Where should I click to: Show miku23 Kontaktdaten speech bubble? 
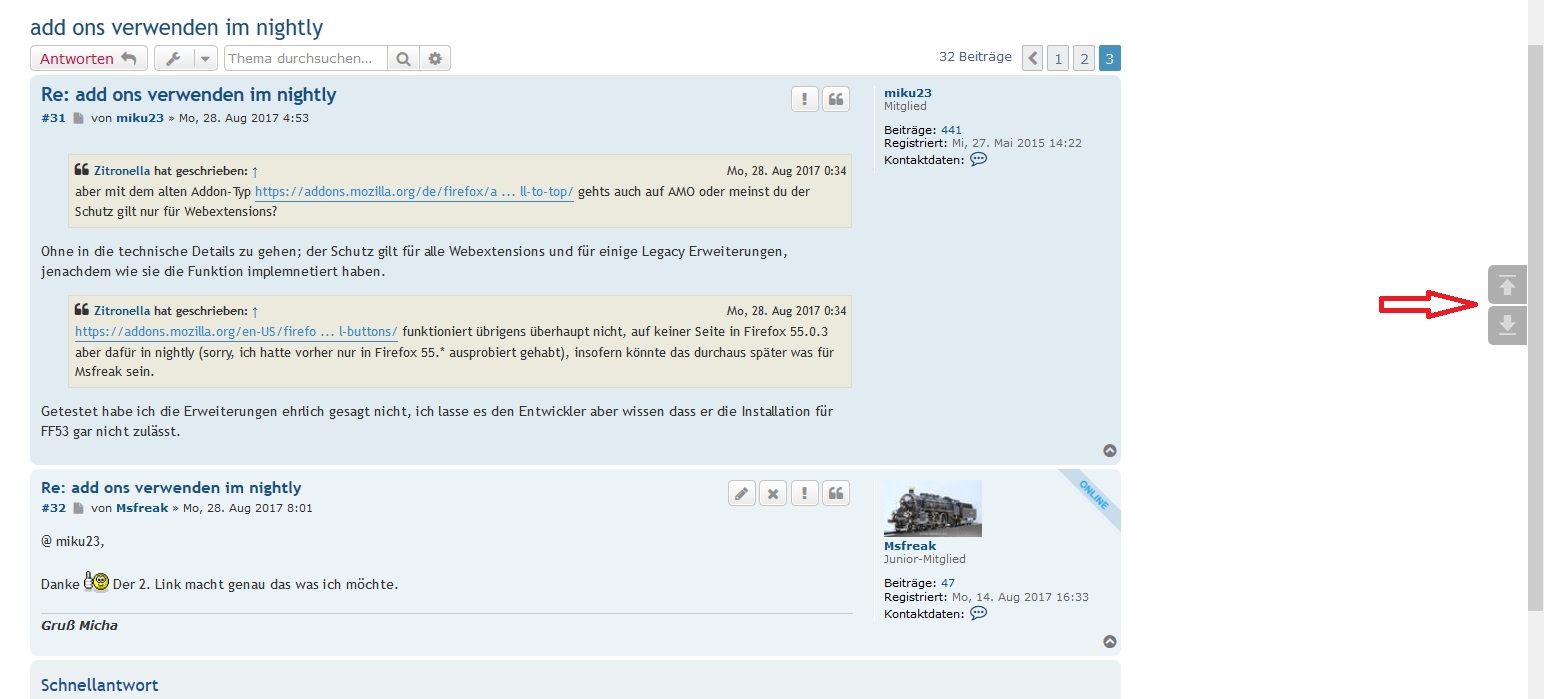point(979,159)
